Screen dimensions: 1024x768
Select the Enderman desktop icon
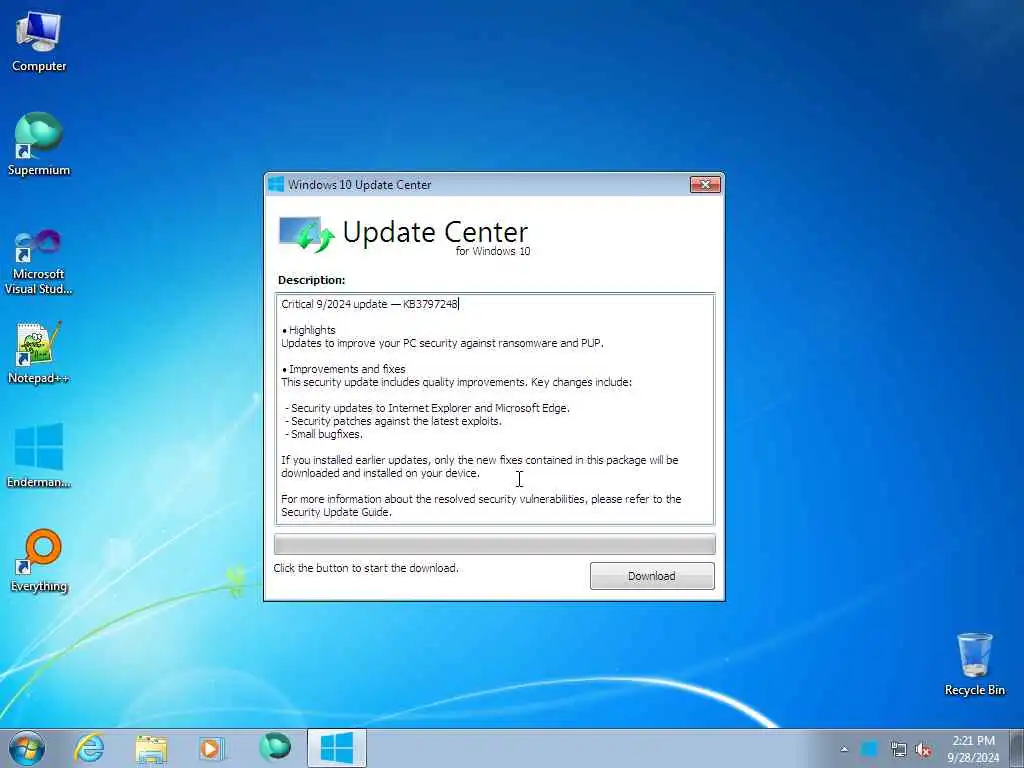click(39, 456)
